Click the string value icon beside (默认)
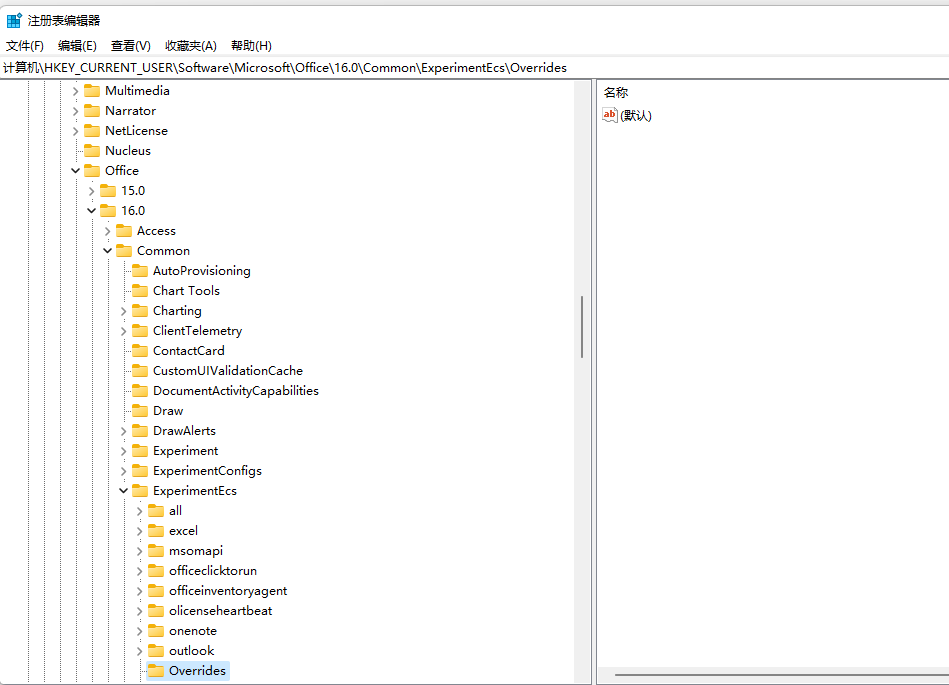The width and height of the screenshot is (949, 685). point(609,114)
